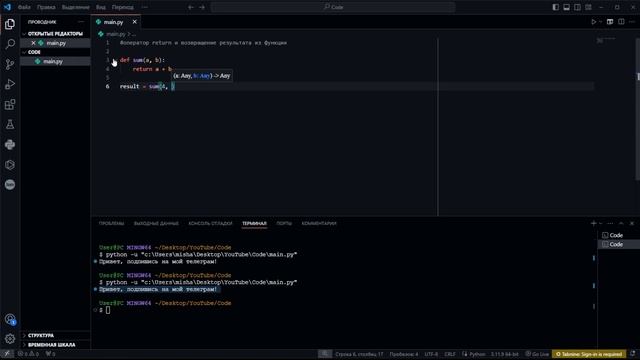This screenshot has height=360, width=640.
Task: Select main.py under CODE folder
Action: coord(55,61)
